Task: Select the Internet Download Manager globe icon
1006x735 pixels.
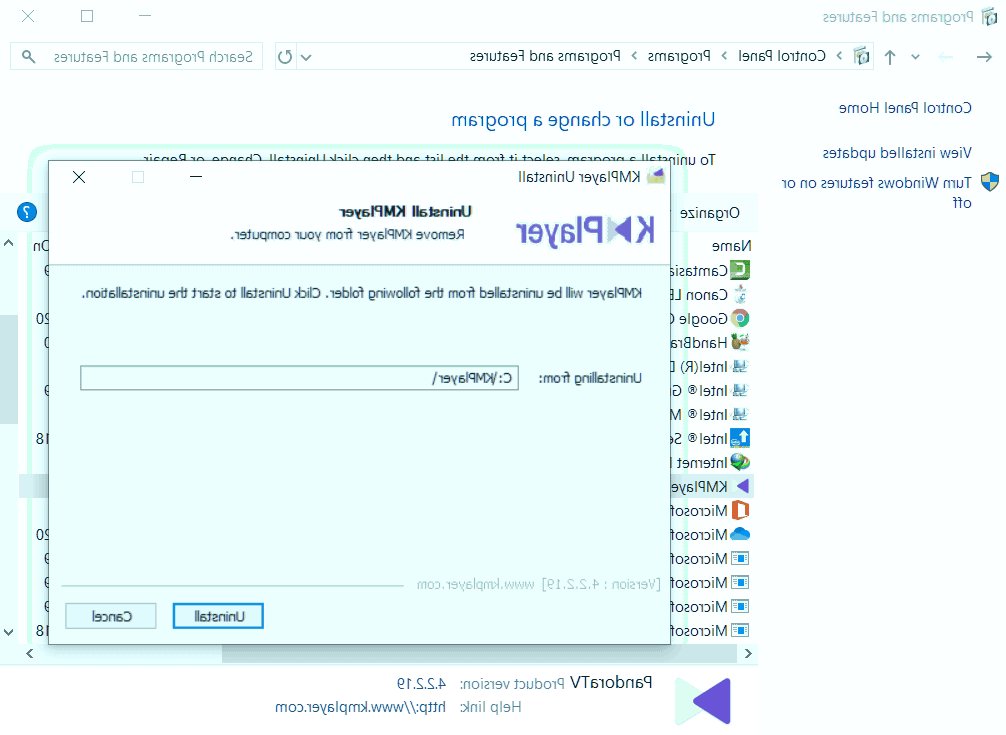Action: 740,462
